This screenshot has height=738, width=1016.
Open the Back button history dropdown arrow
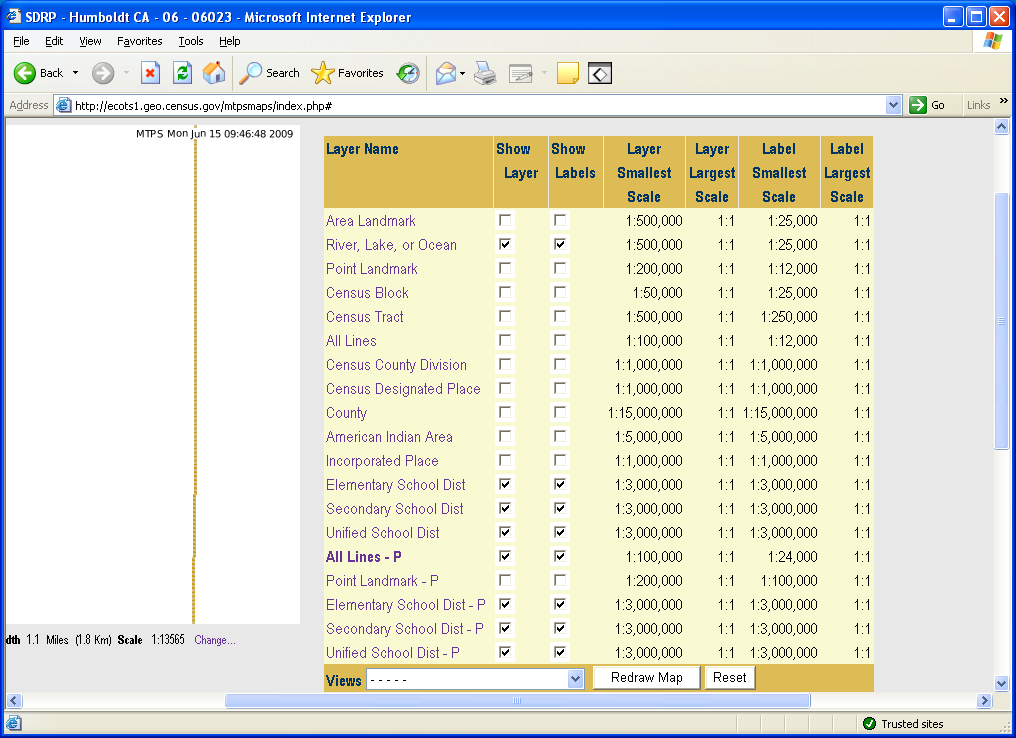pos(75,73)
